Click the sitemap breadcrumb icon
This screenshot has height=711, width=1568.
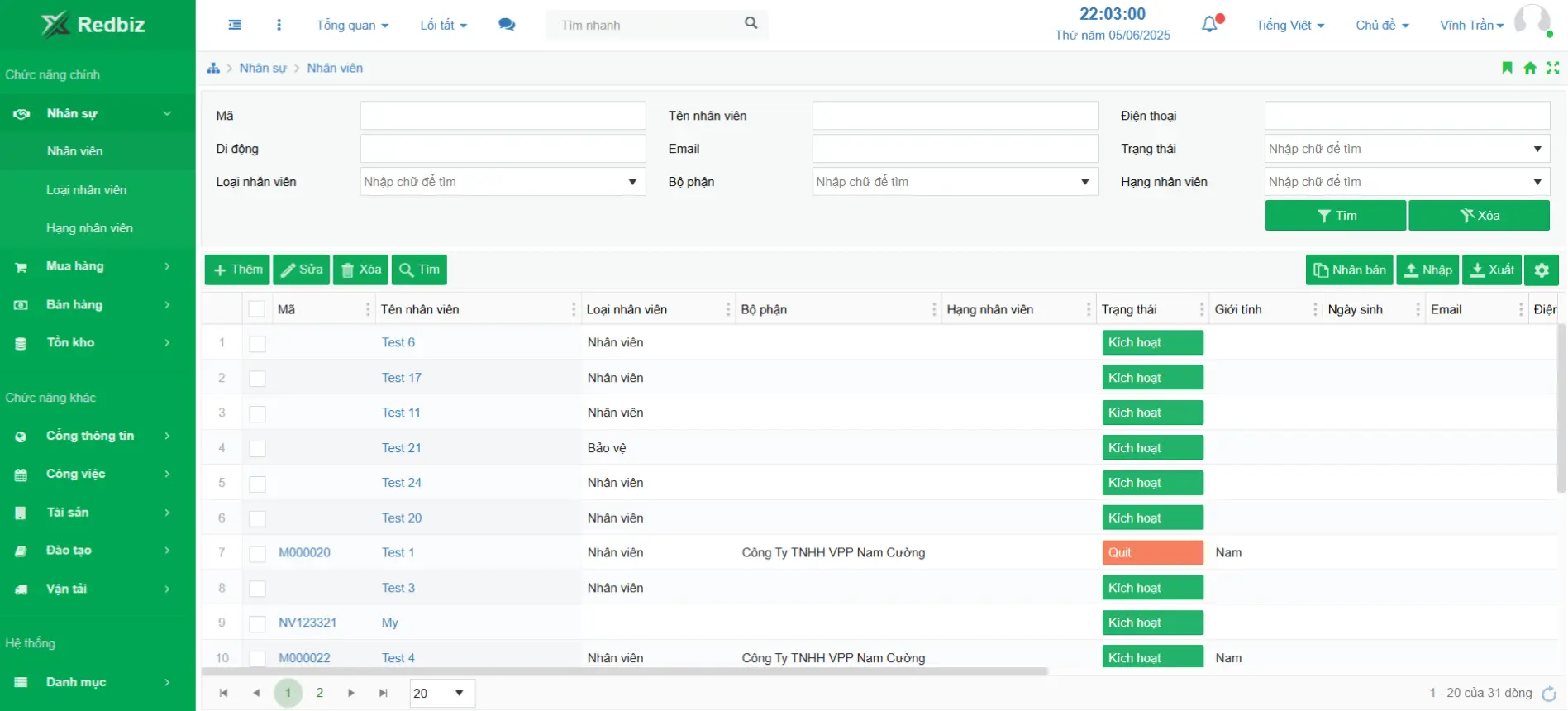coord(213,68)
